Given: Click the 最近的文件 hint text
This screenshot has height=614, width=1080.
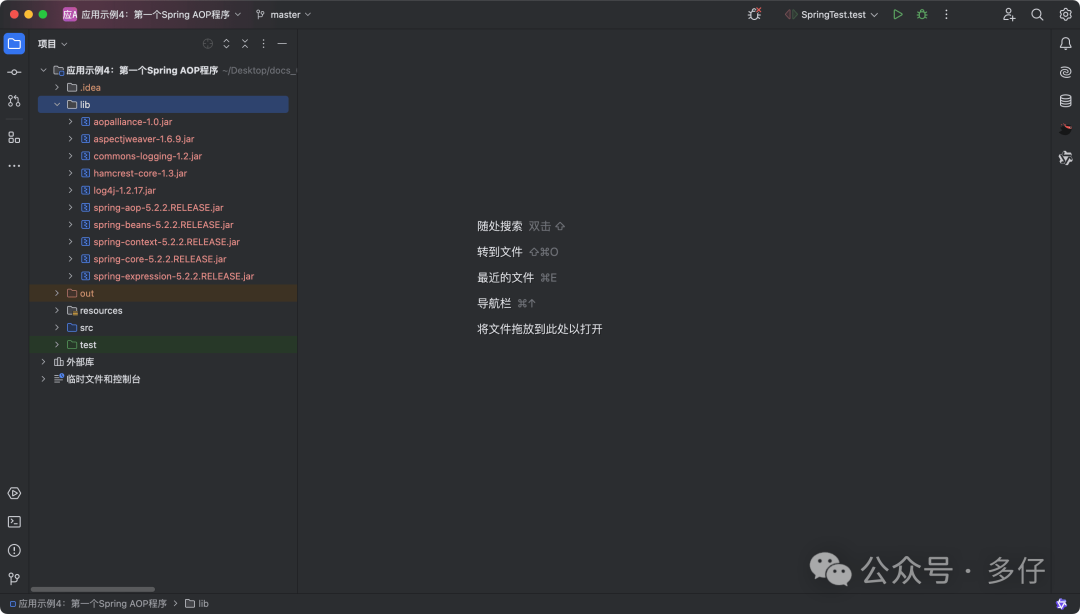Looking at the screenshot, I should pyautogui.click(x=505, y=278).
